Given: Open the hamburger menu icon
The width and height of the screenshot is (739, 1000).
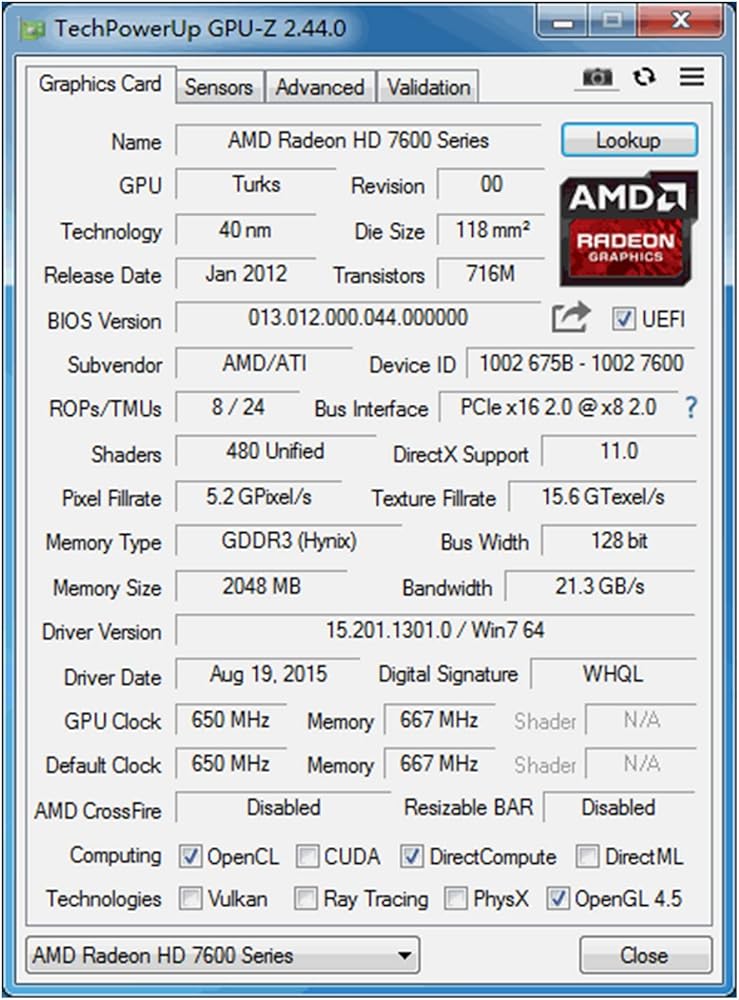Looking at the screenshot, I should (691, 77).
